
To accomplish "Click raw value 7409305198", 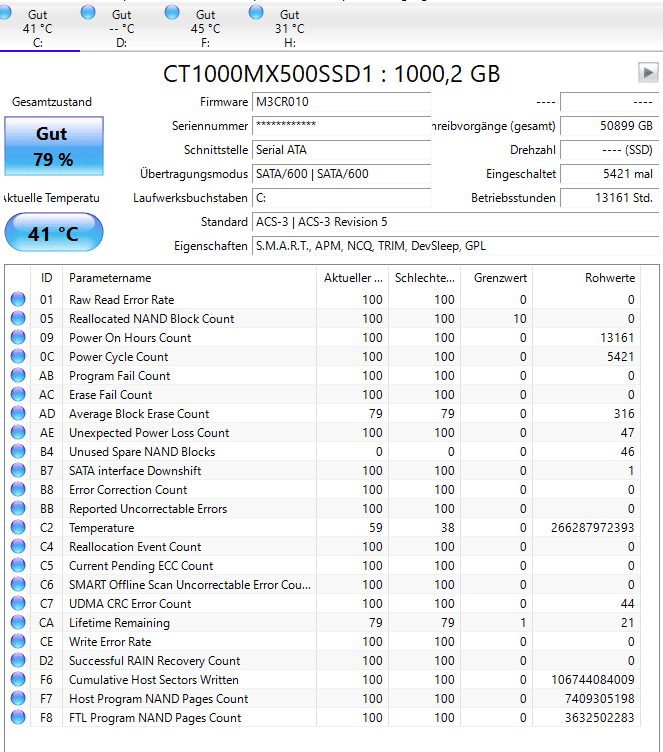I will click(x=599, y=699).
